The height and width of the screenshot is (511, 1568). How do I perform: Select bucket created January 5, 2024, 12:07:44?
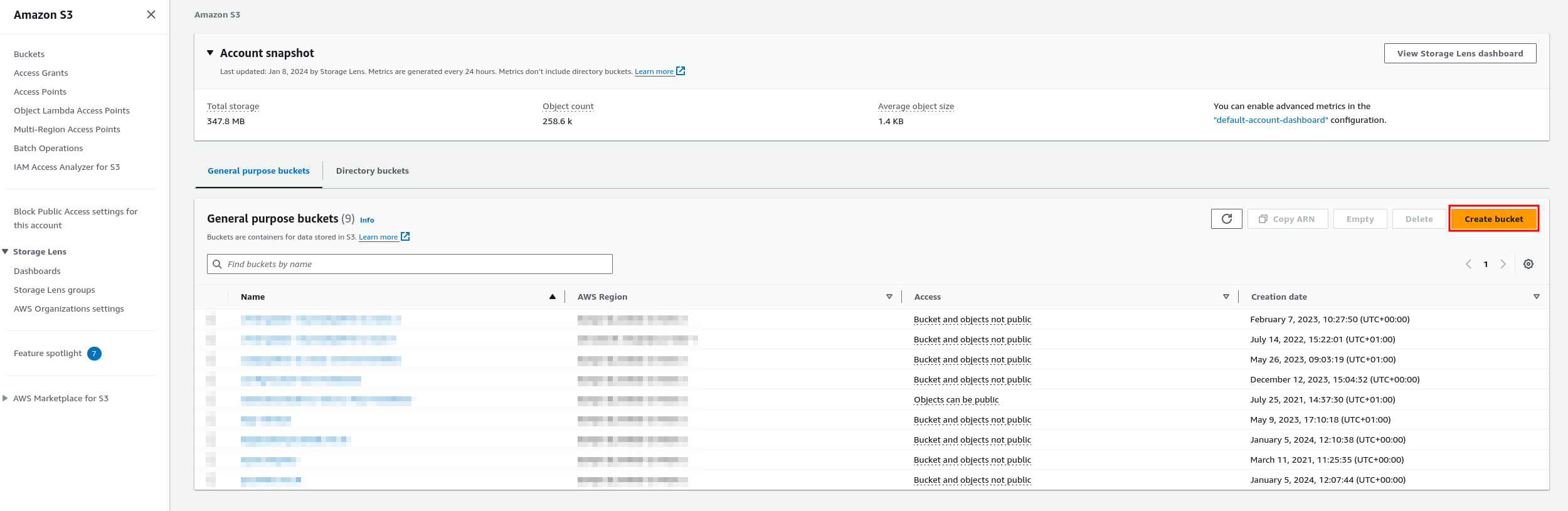click(211, 480)
